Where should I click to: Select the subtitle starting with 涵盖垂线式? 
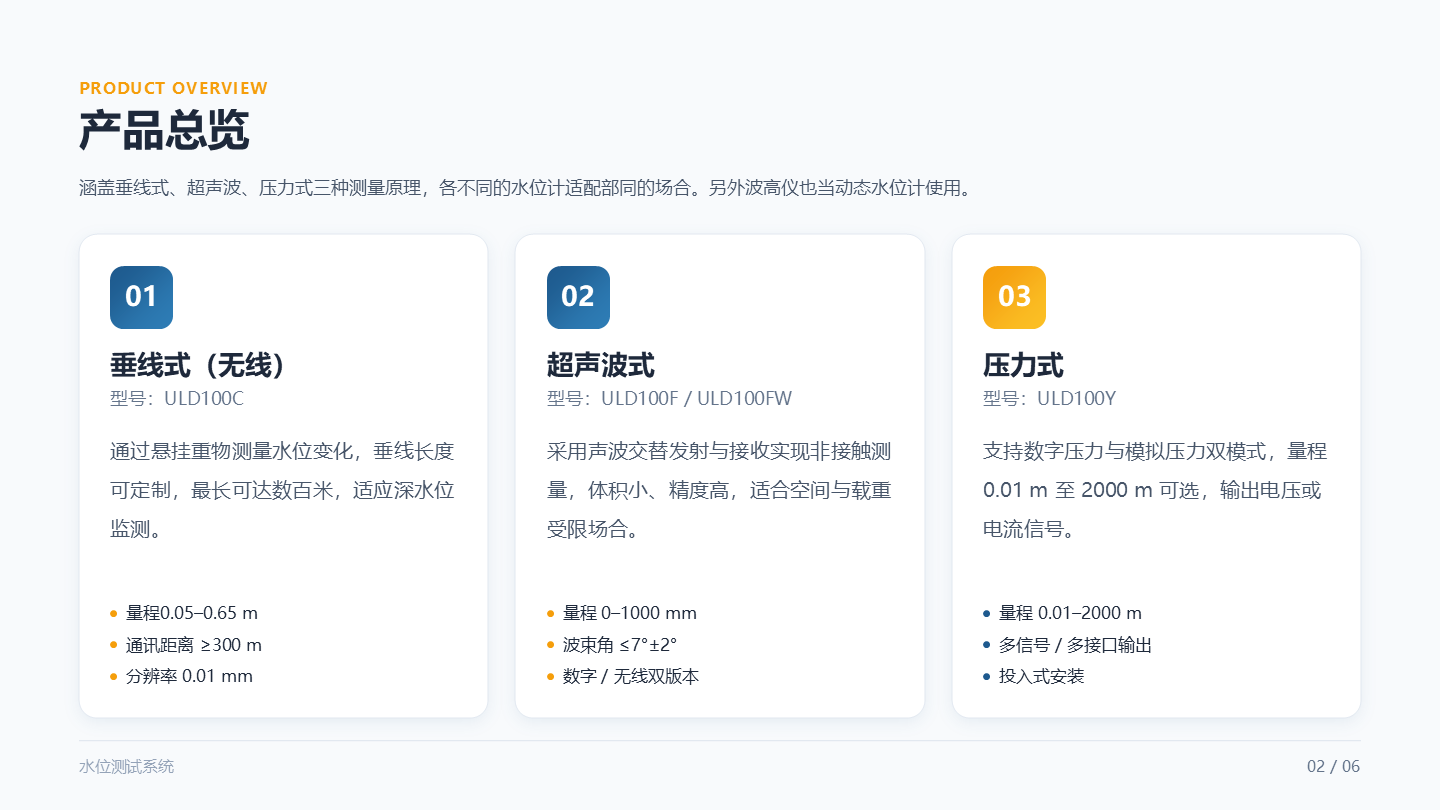point(526,188)
